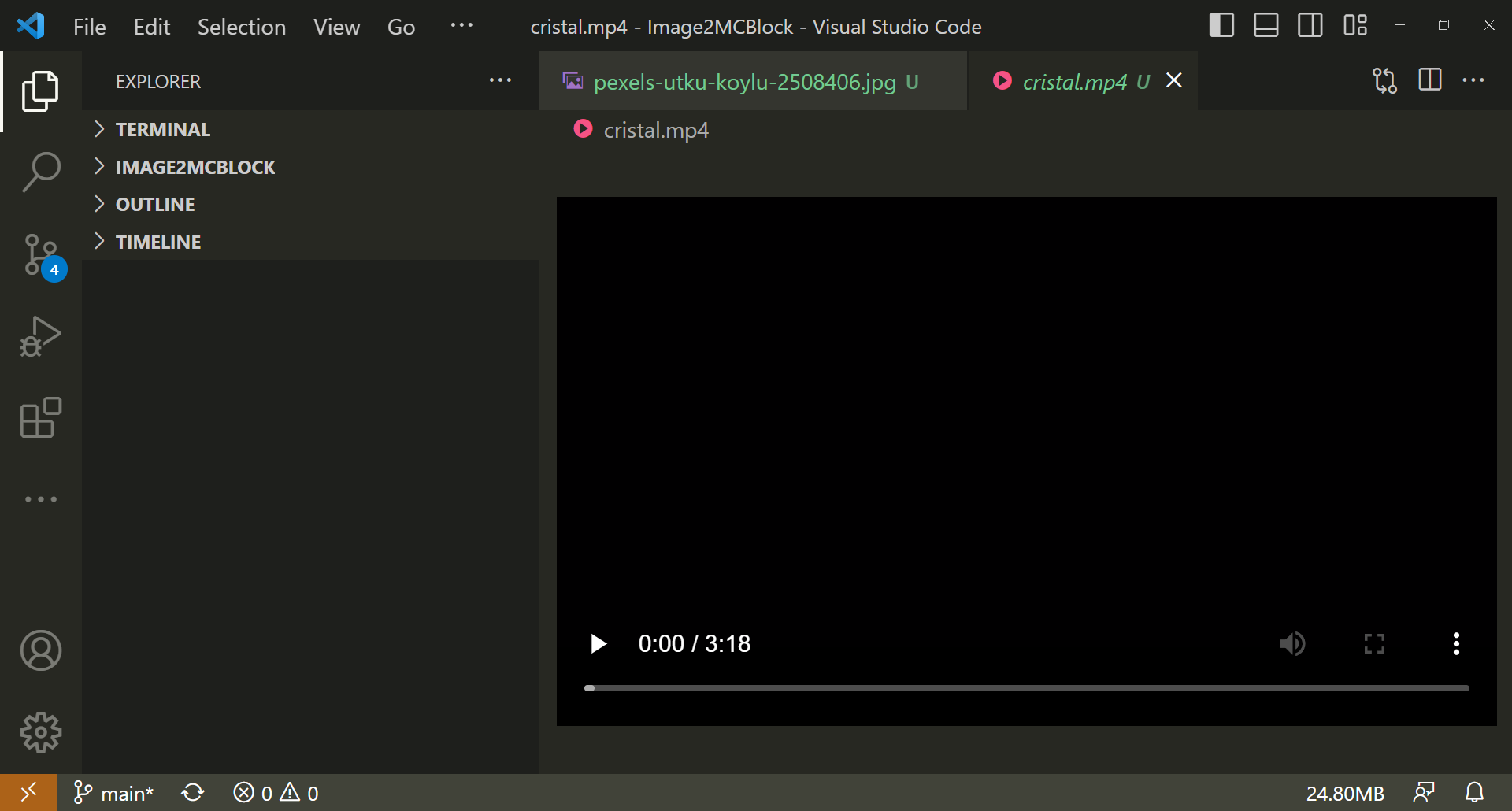The height and width of the screenshot is (811, 1512).
Task: Open the video player options menu
Action: [x=1455, y=643]
